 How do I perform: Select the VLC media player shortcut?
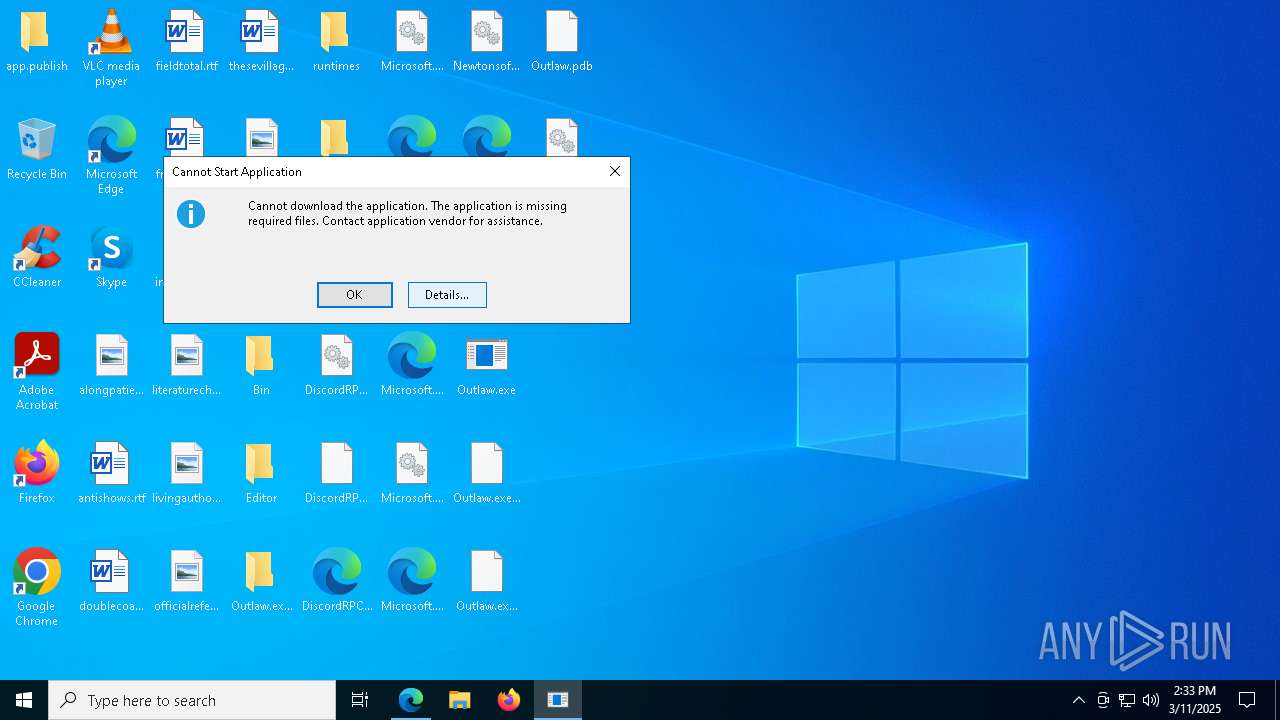pos(111,47)
